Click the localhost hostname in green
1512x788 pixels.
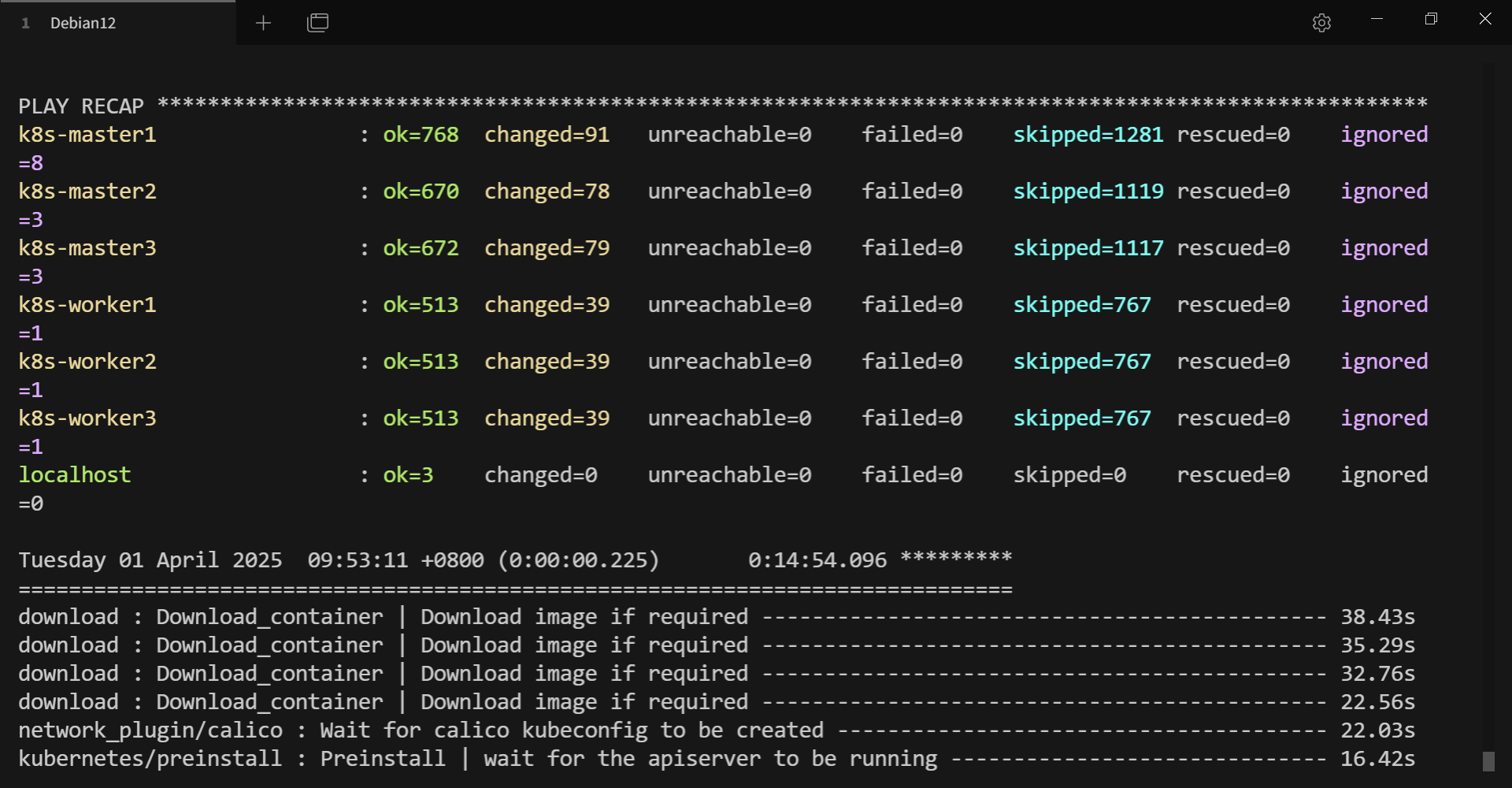(x=75, y=475)
